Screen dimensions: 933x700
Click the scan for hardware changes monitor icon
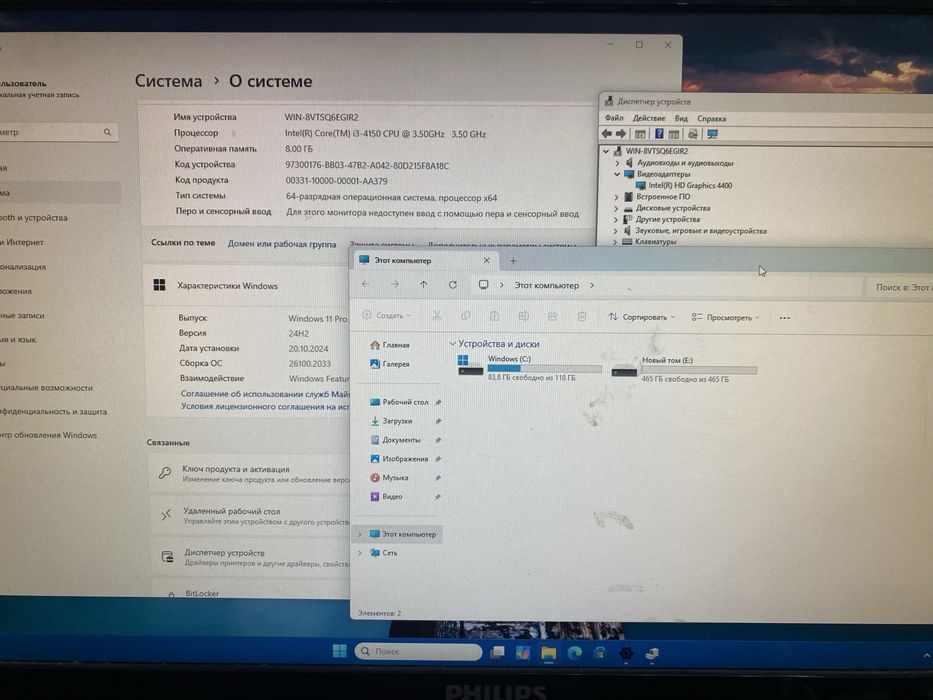[x=712, y=135]
